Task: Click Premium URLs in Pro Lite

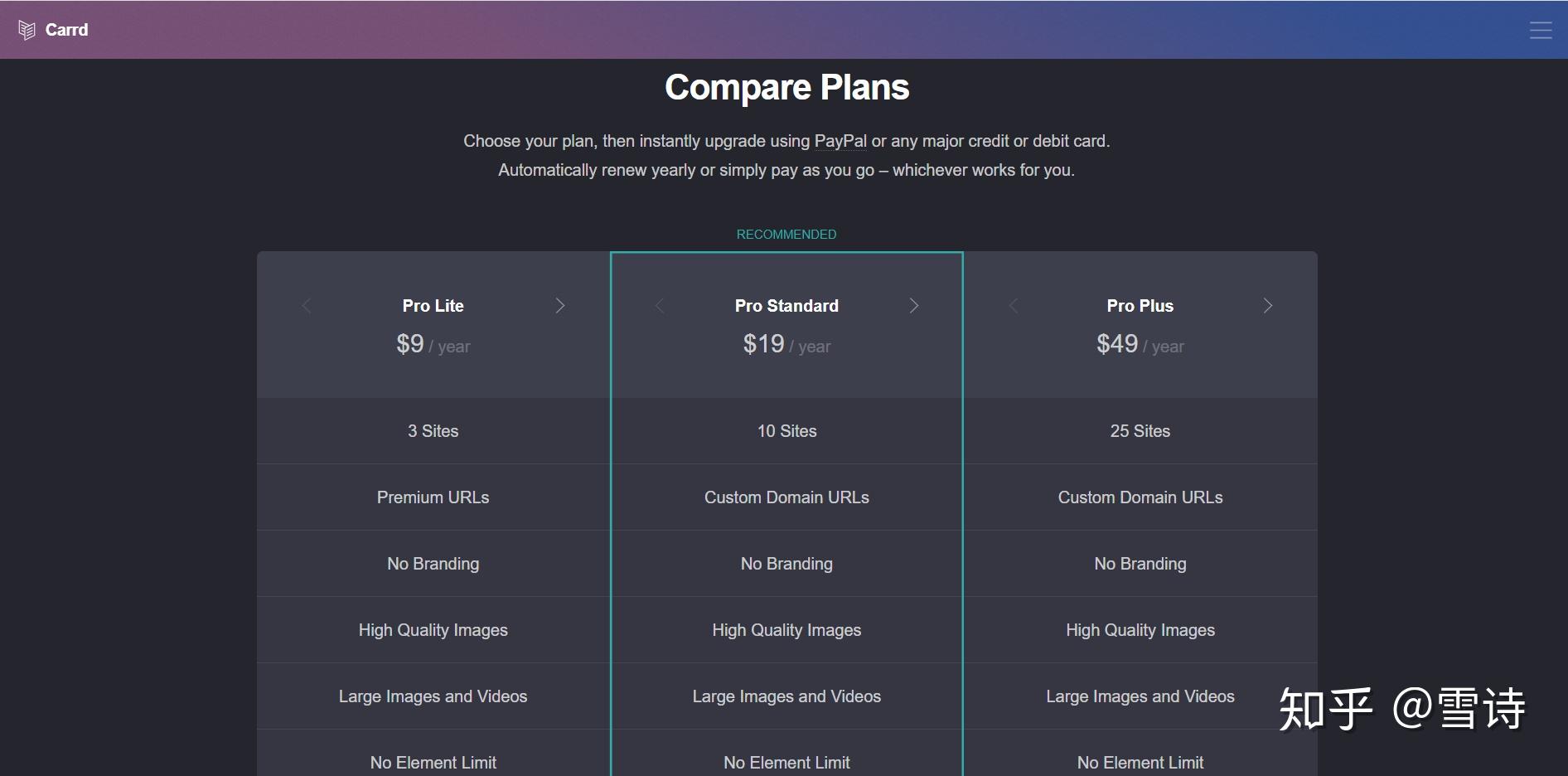Action: 433,497
